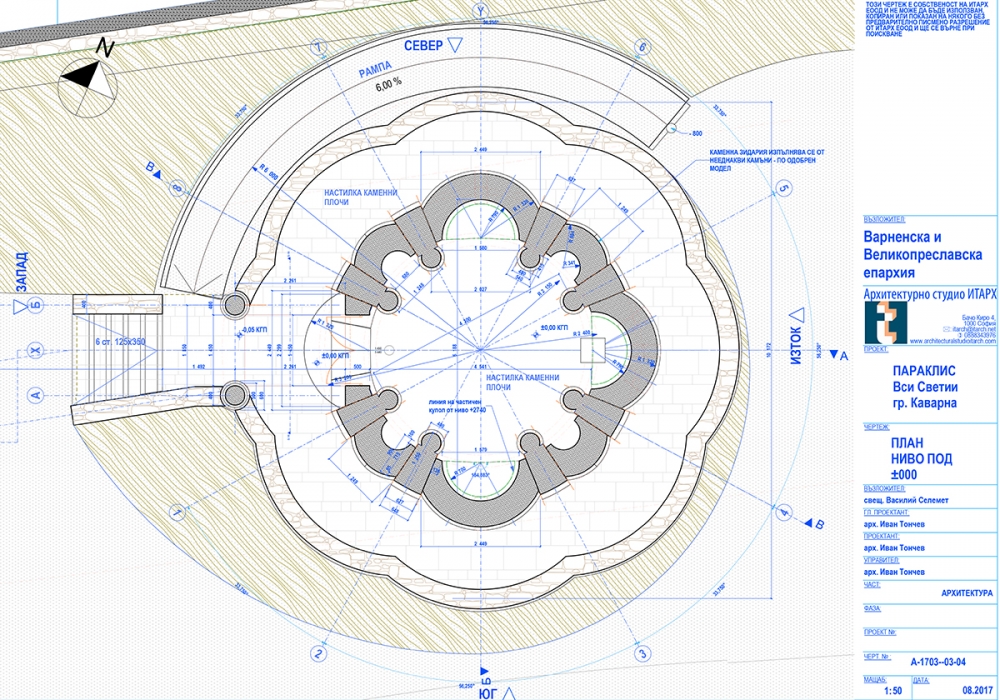1000x700 pixels.
Task: Select grid axis bubble 2
Action: tap(318, 653)
